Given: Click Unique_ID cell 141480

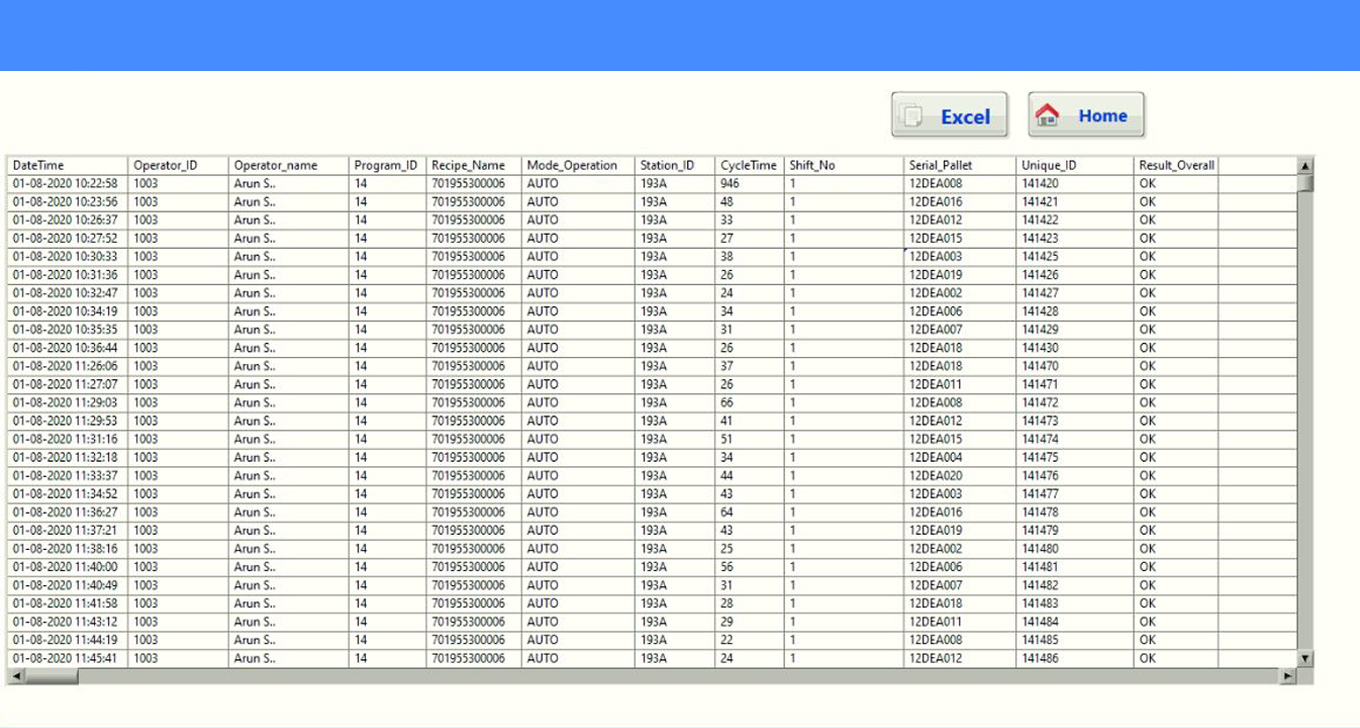Looking at the screenshot, I should point(1075,549).
